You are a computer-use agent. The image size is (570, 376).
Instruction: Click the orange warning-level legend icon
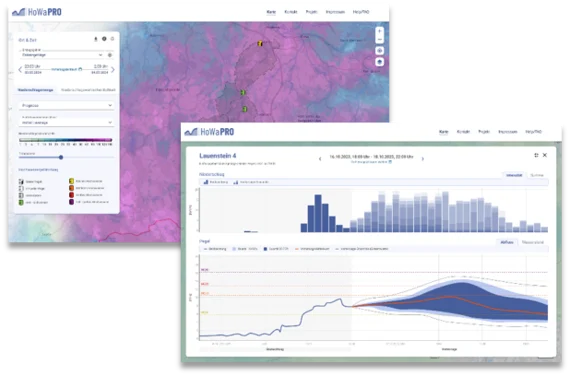coord(72,188)
